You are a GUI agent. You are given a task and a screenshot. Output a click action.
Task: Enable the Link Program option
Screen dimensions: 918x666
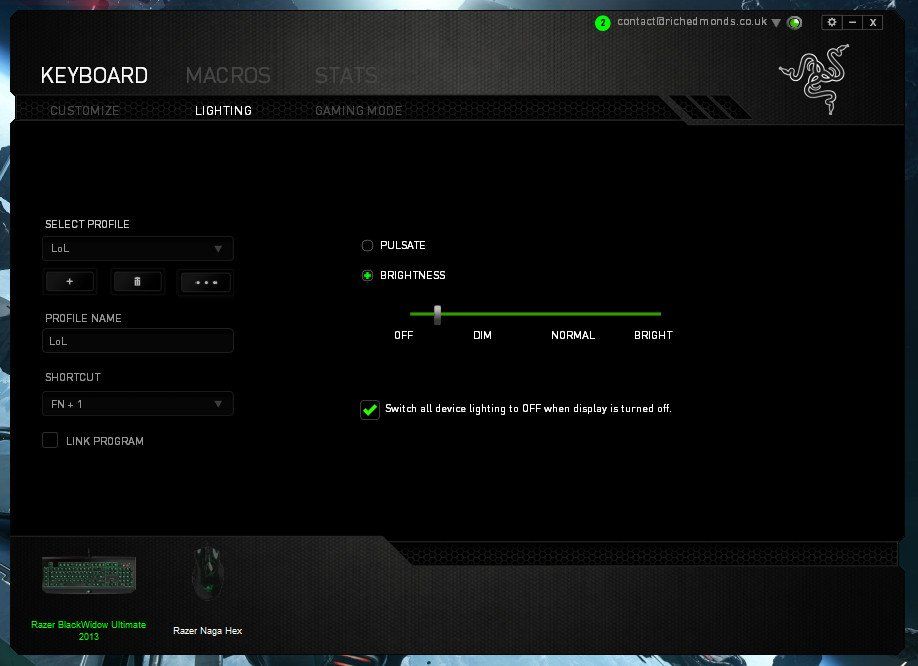[50, 440]
